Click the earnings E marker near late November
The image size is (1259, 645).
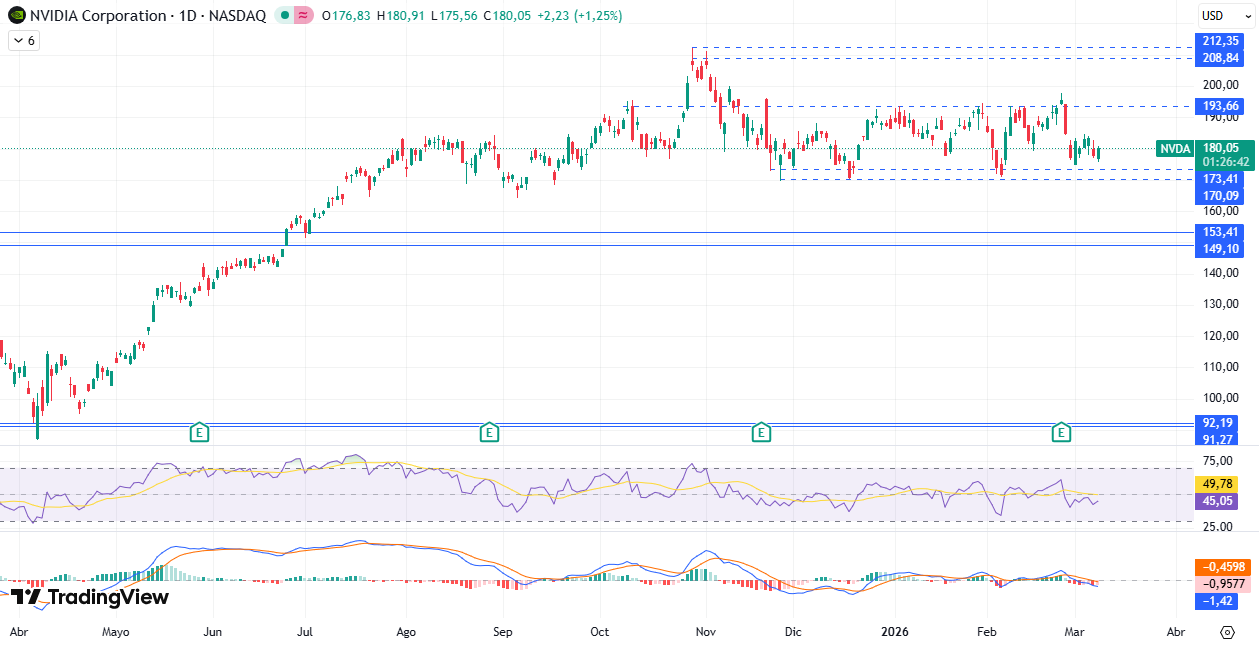pos(761,432)
